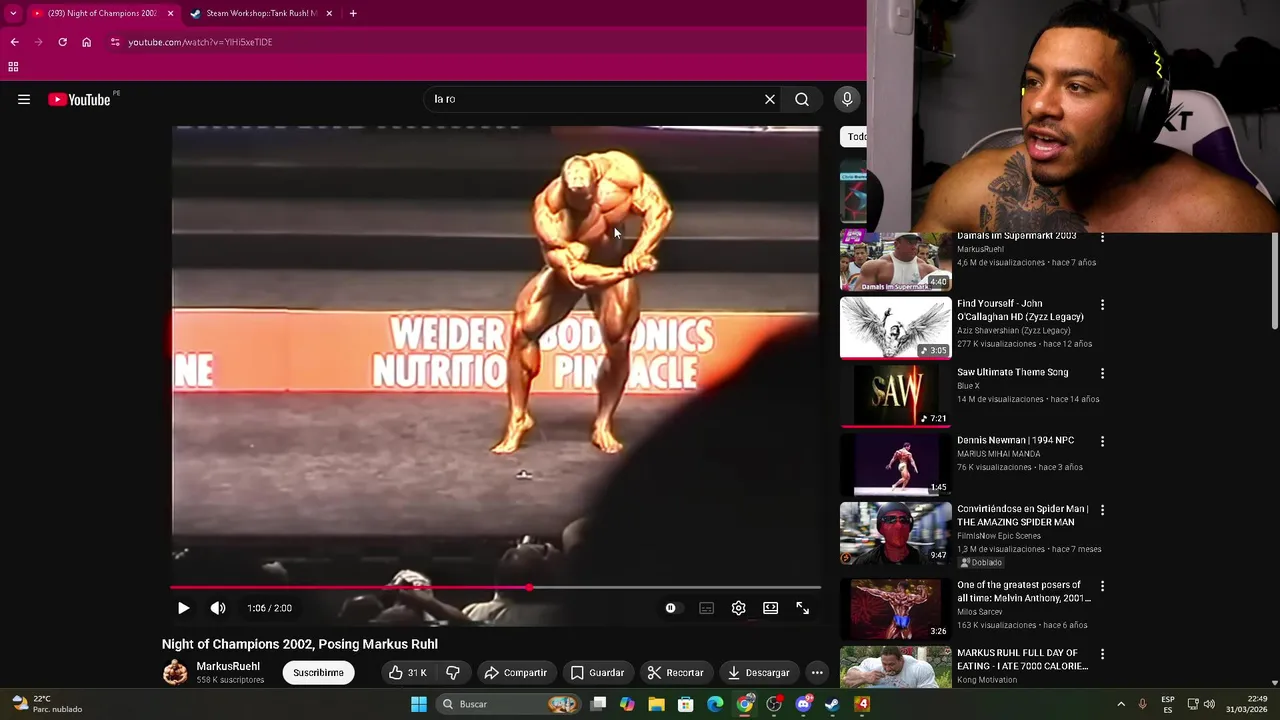Open Melvin Anthony greatest posers video
This screenshot has width=1280, height=720.
click(x=895, y=608)
